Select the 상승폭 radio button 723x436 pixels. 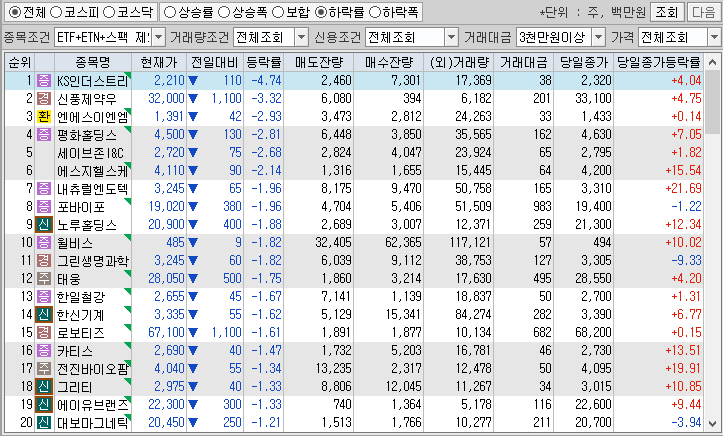(x=224, y=12)
